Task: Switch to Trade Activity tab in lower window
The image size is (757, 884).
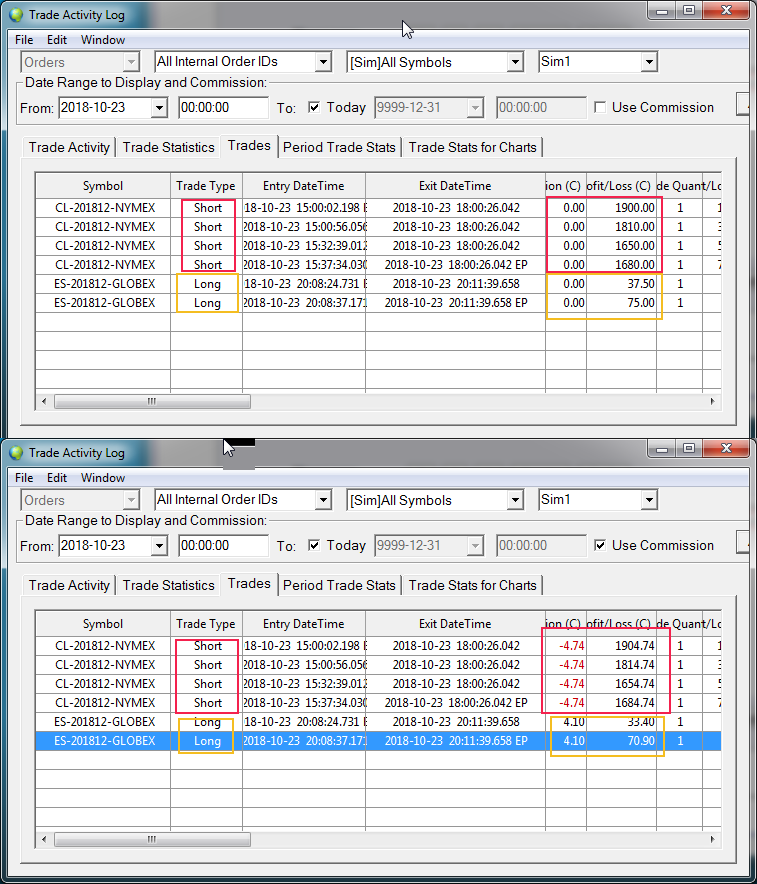Action: pyautogui.click(x=69, y=586)
